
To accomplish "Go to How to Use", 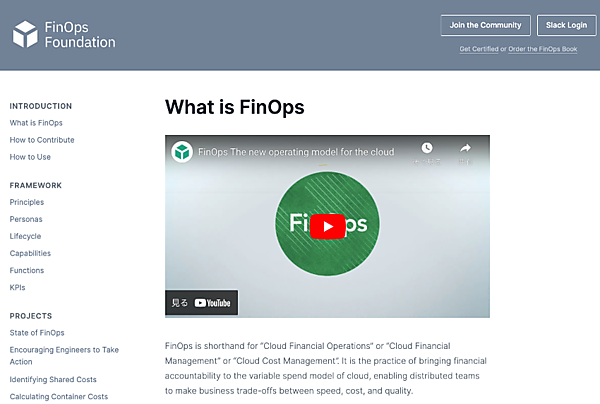I will point(30,157).
